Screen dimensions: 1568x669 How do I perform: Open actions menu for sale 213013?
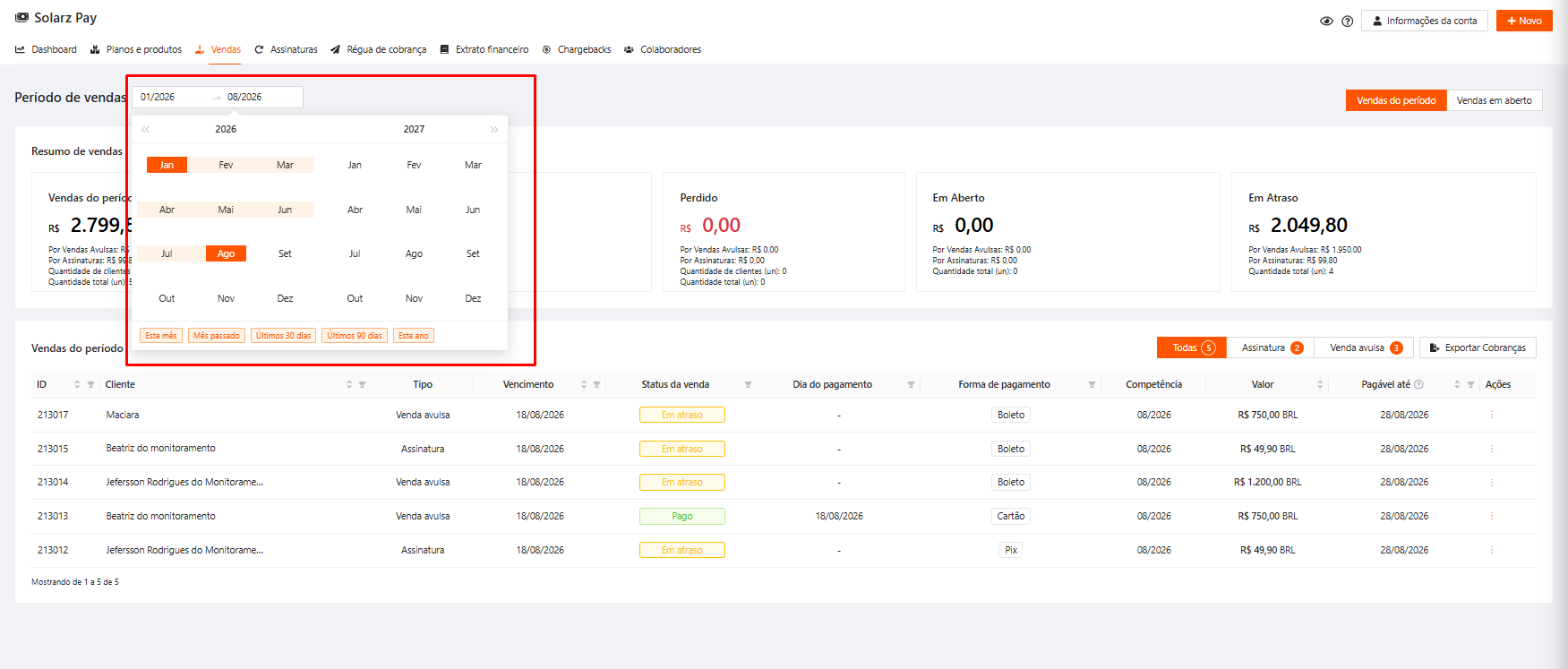(1492, 516)
